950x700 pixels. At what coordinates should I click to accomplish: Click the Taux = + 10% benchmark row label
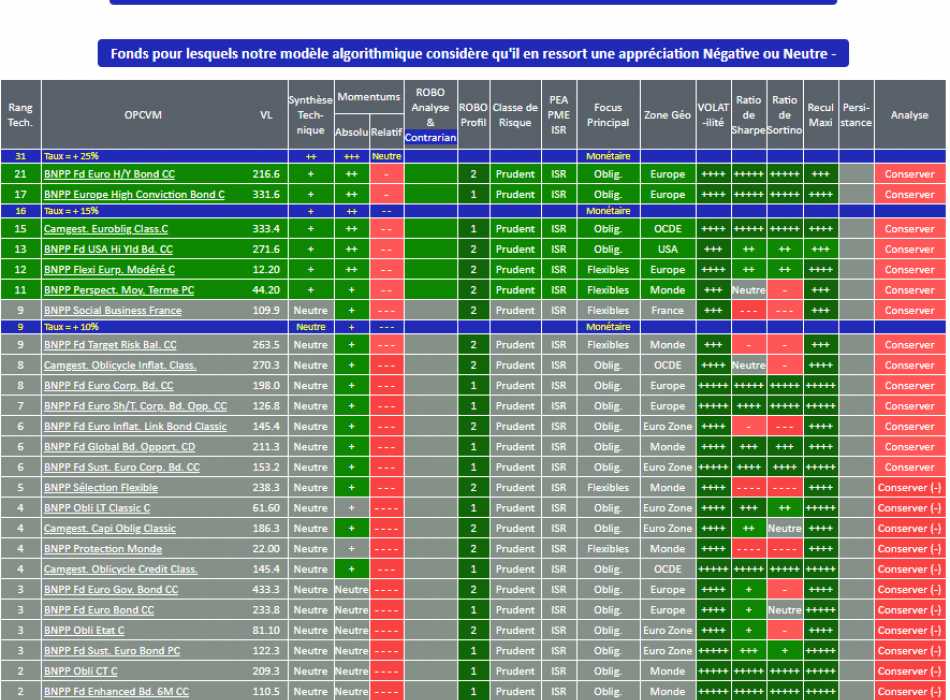(x=71, y=327)
